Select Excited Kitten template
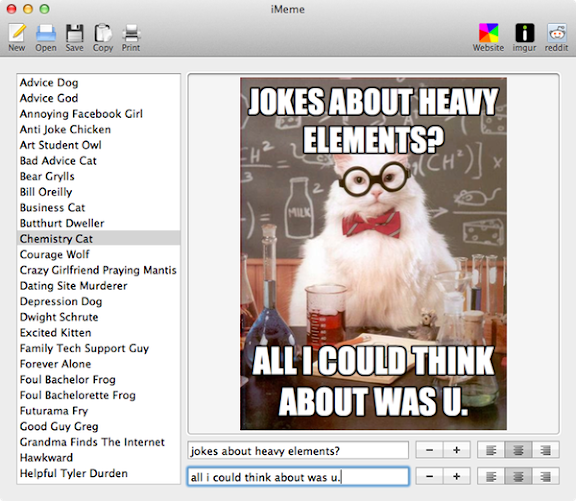Image resolution: width=576 pixels, height=501 pixels. [x=98, y=332]
